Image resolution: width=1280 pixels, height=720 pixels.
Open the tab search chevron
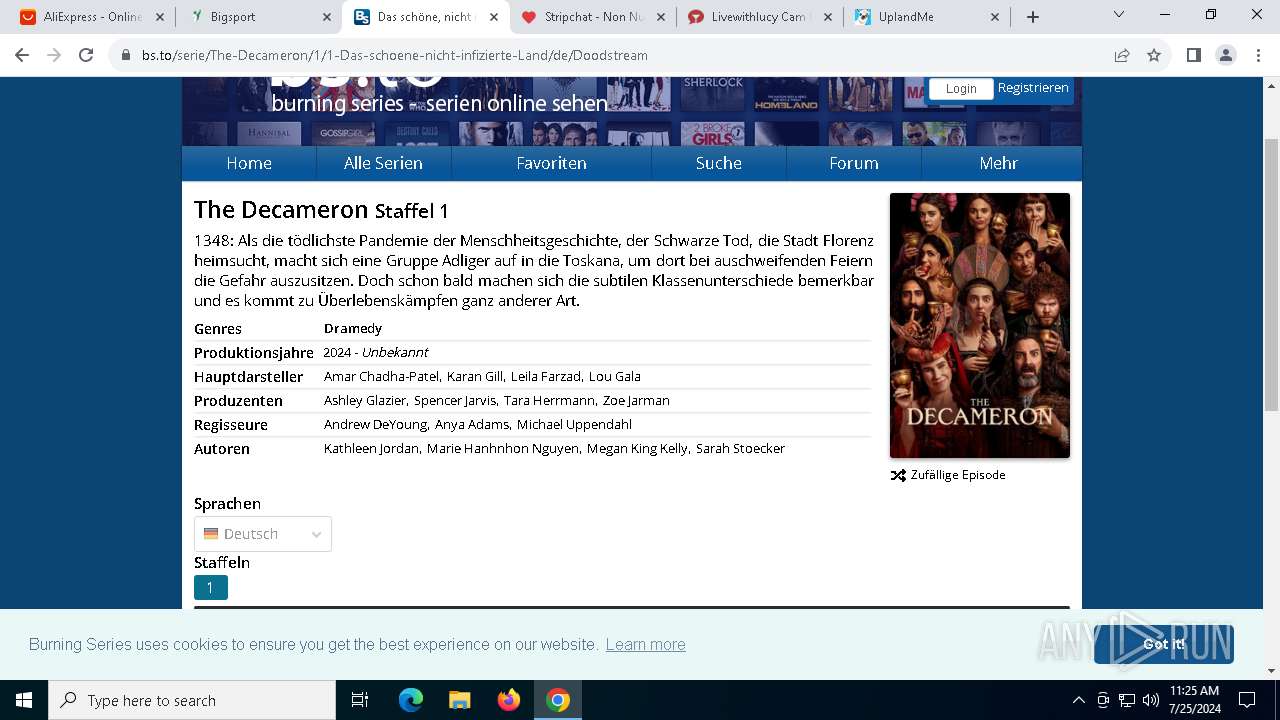click(x=1119, y=15)
